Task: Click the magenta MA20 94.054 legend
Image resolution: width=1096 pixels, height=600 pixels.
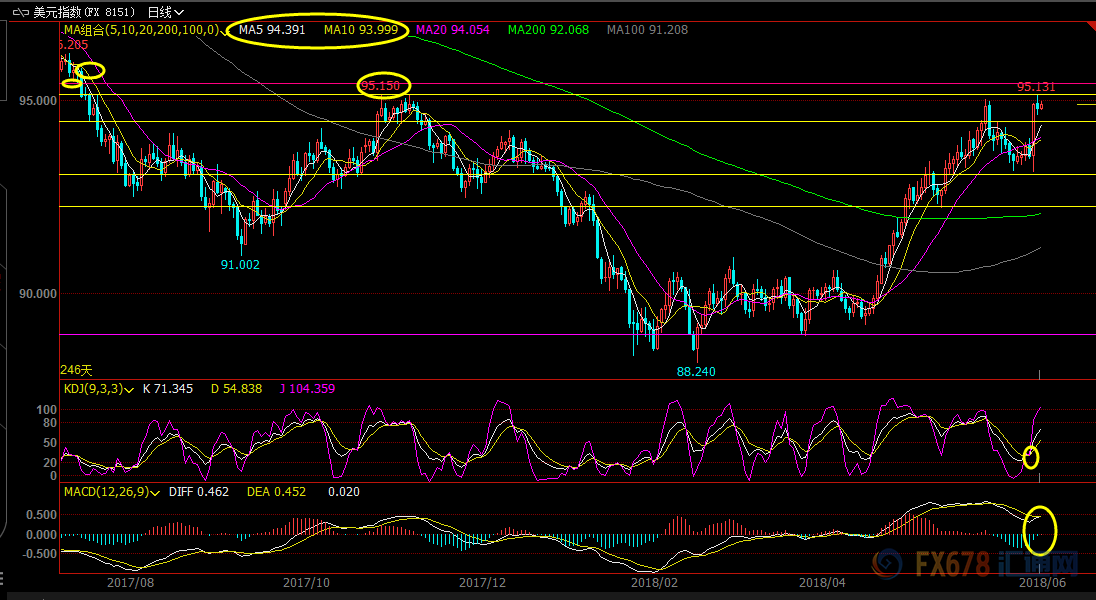Action: pyautogui.click(x=454, y=31)
